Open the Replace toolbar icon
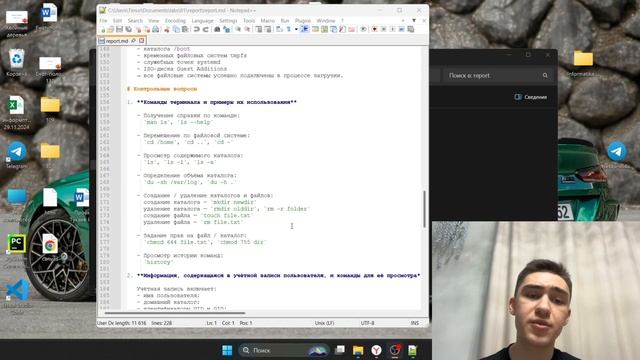 pos(227,29)
